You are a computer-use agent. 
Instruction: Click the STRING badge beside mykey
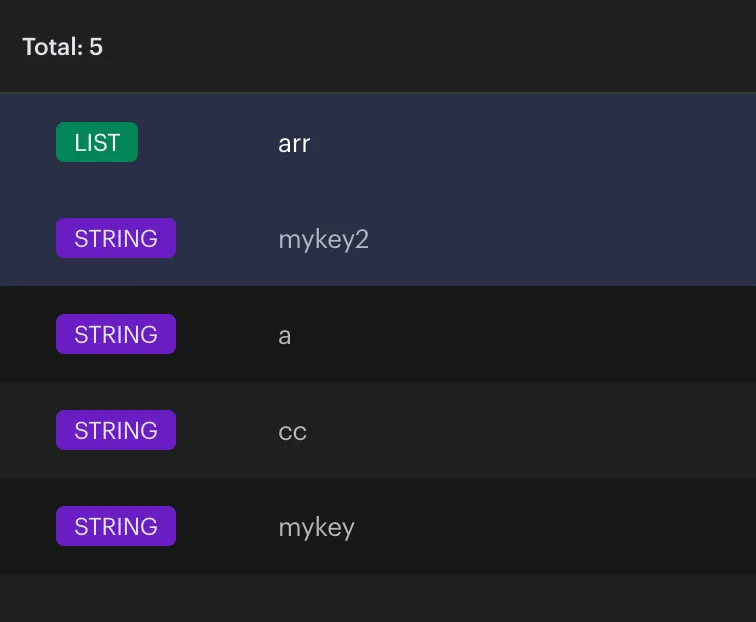coord(116,526)
